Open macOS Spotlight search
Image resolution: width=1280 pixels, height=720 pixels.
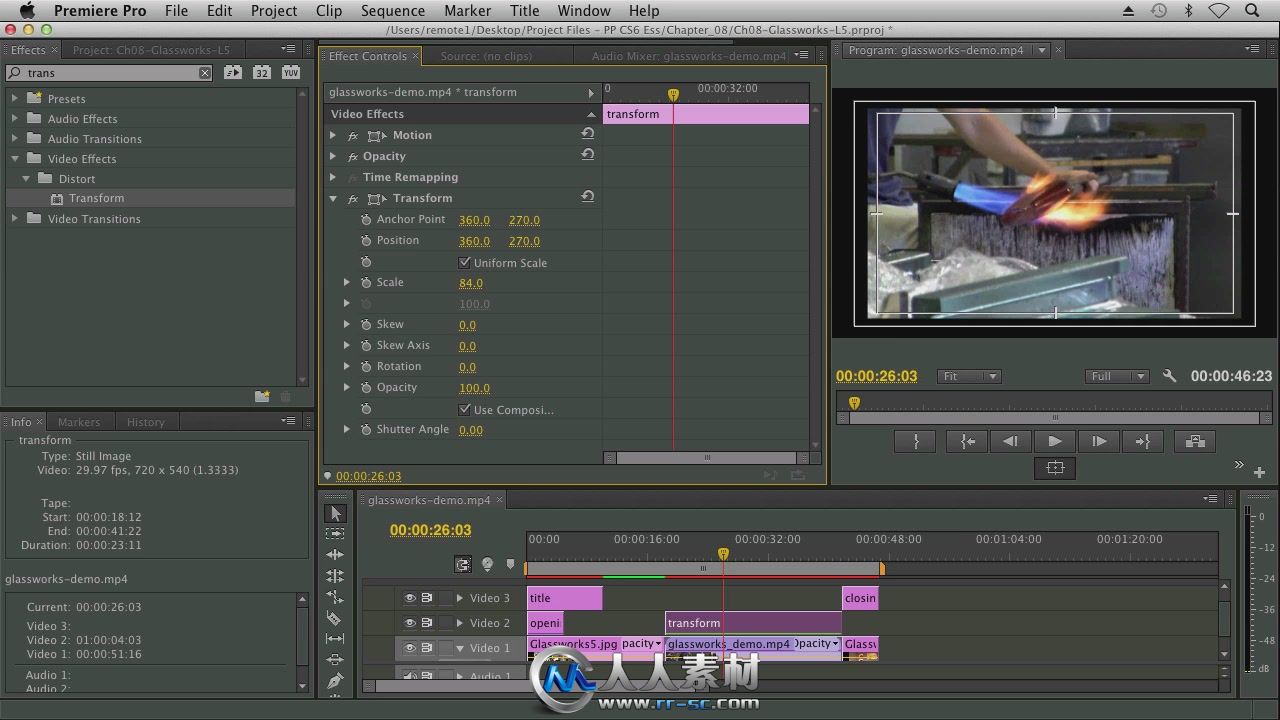coord(1252,10)
